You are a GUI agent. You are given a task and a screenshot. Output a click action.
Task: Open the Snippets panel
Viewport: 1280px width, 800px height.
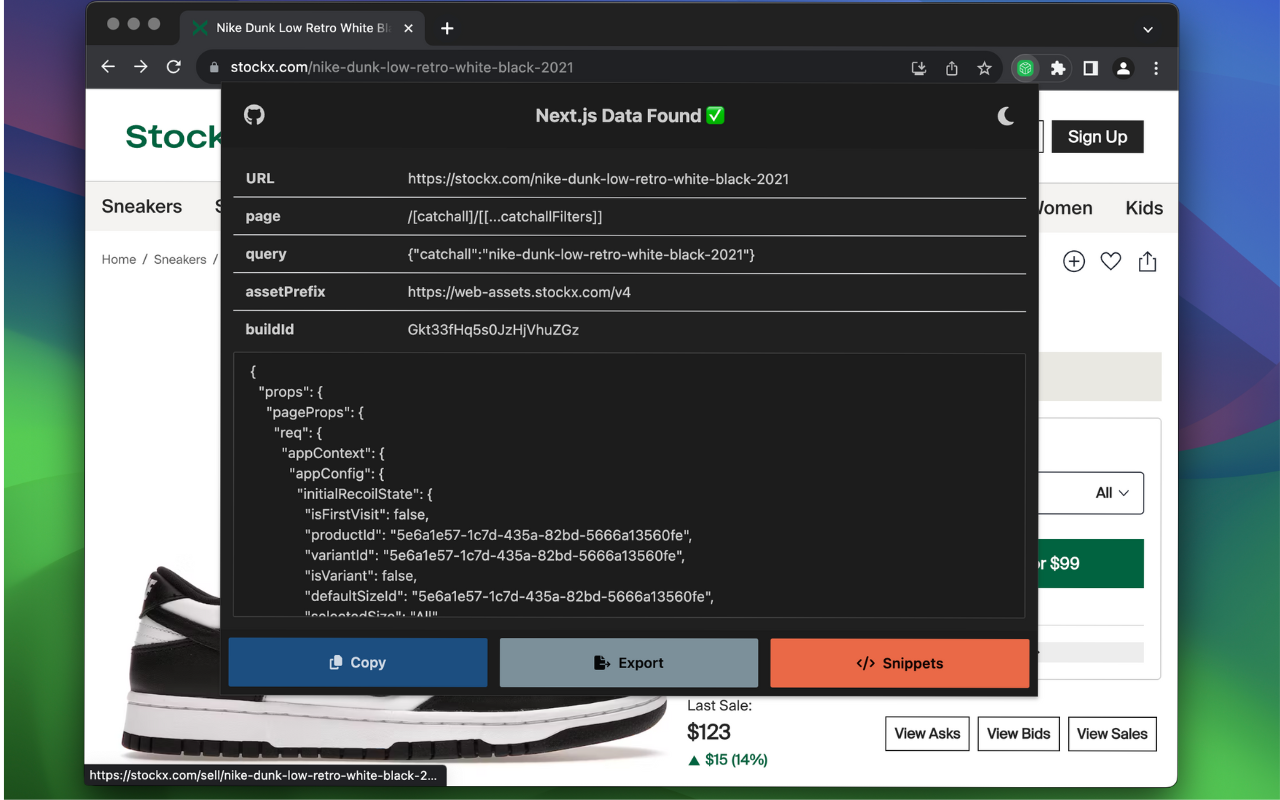point(899,662)
